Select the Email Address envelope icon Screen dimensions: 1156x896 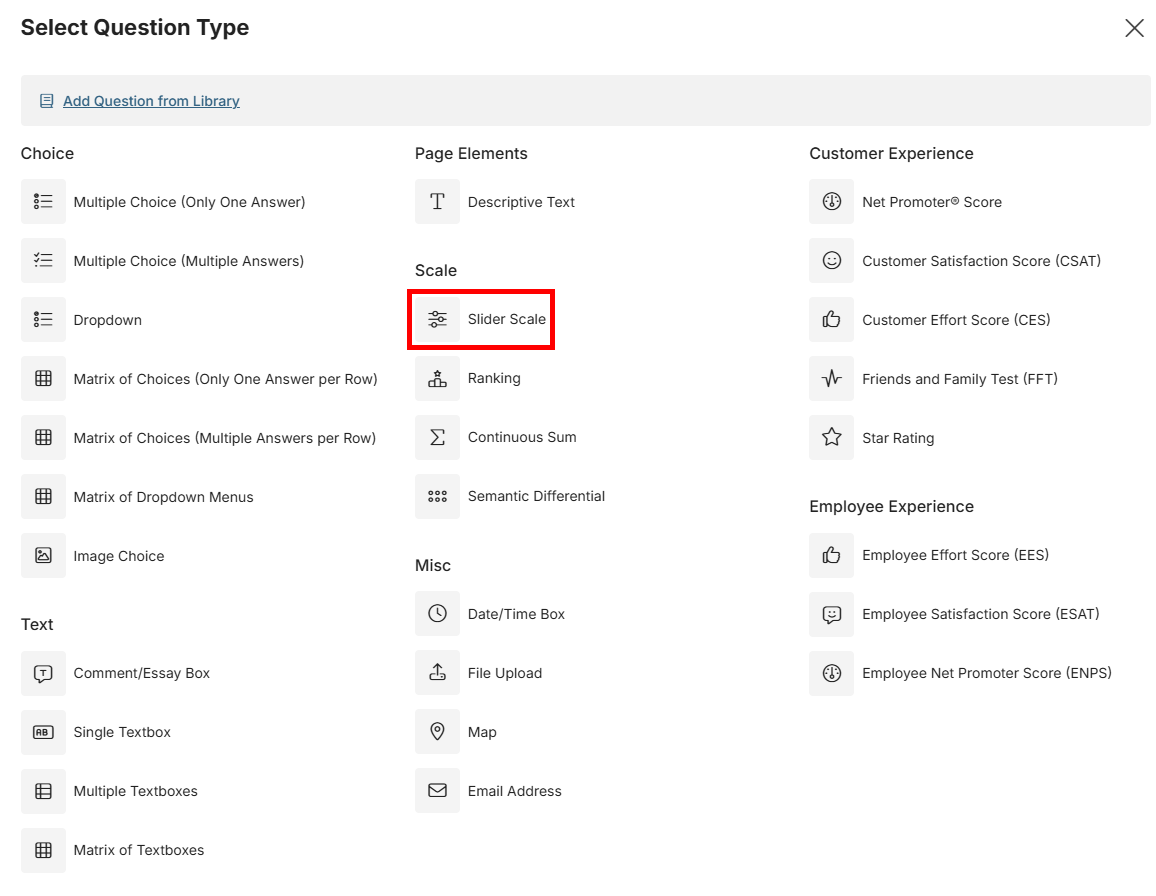click(x=437, y=791)
